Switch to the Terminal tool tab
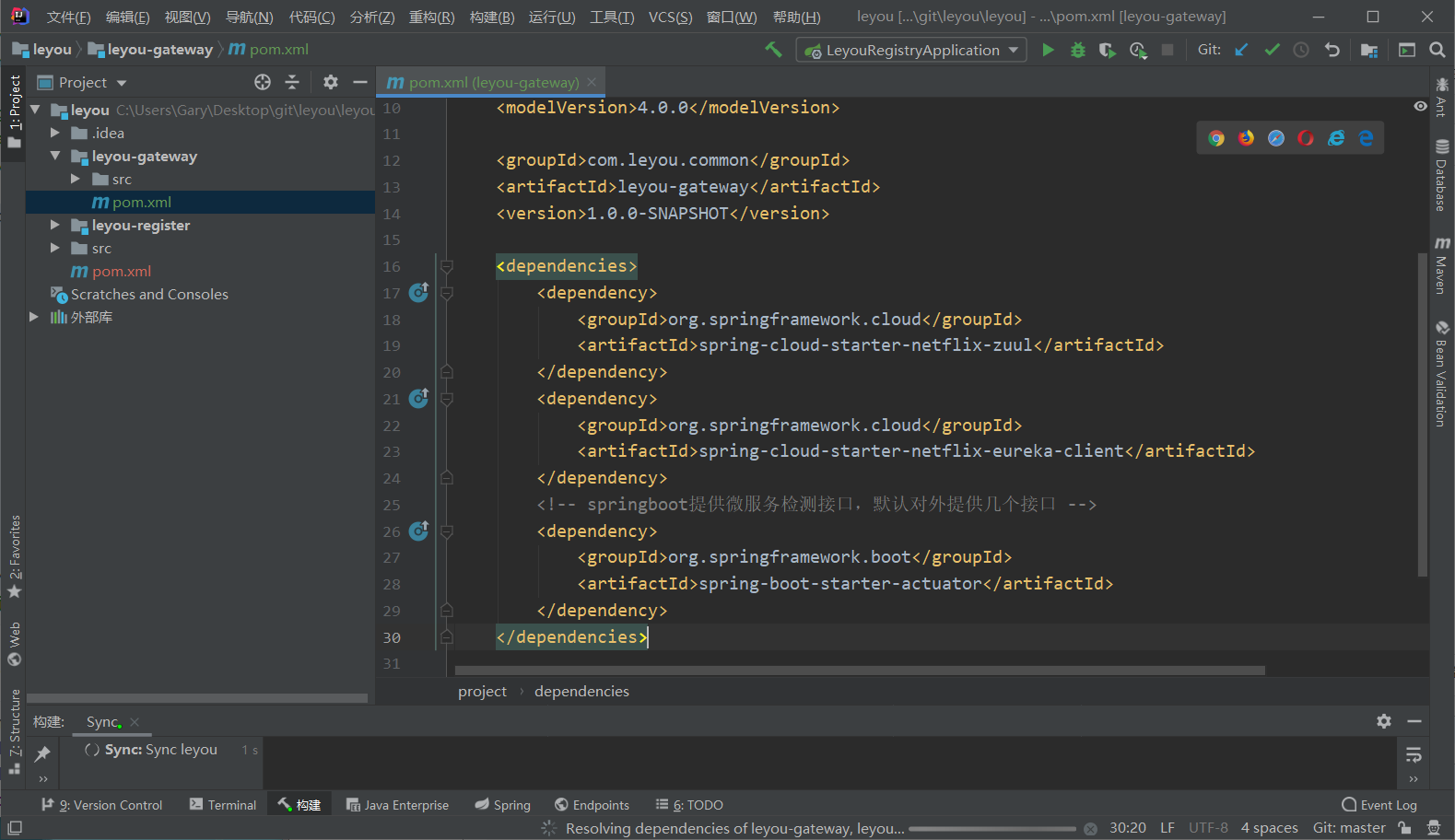This screenshot has width=1455, height=840. coord(223,804)
